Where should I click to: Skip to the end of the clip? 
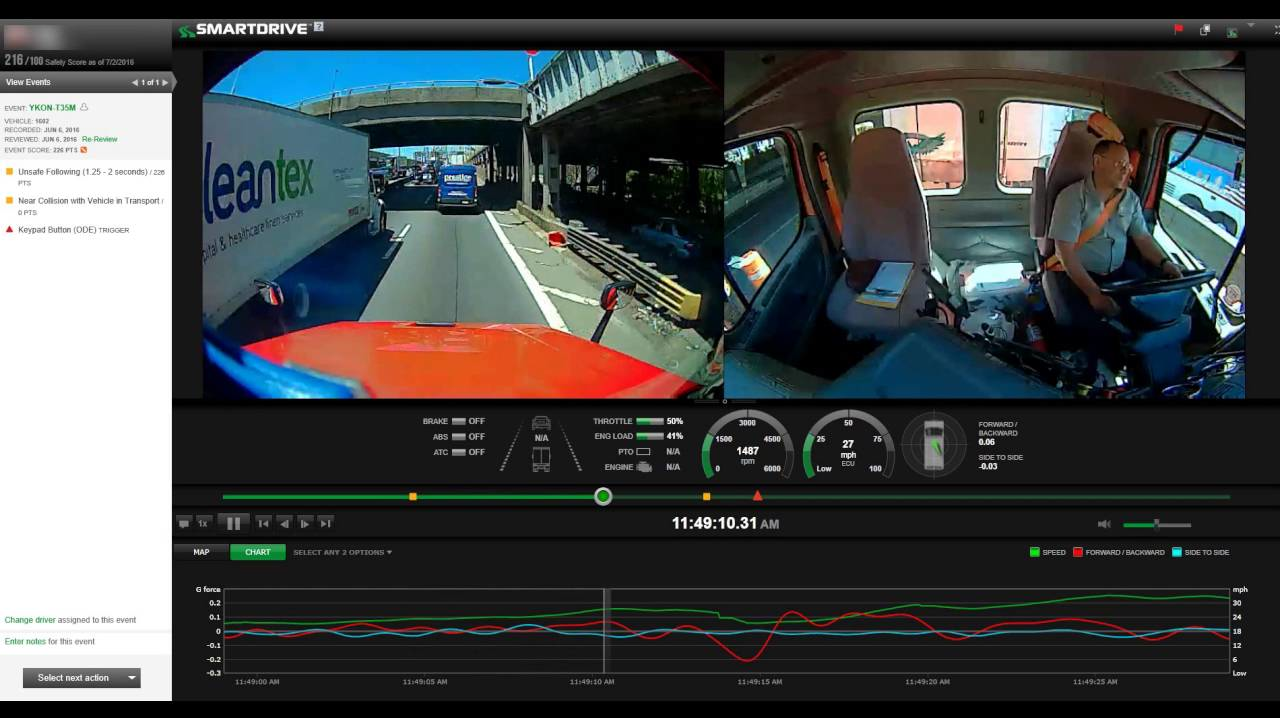click(x=325, y=523)
